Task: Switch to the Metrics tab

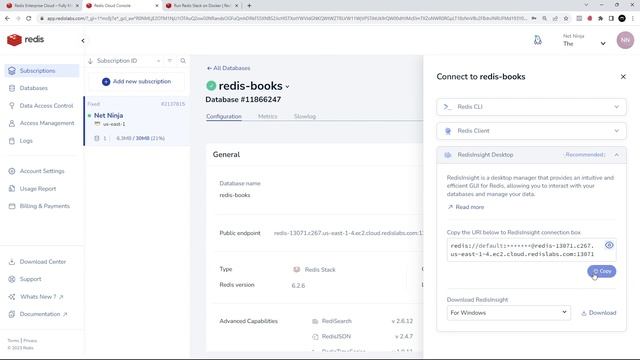Action: tap(267, 116)
